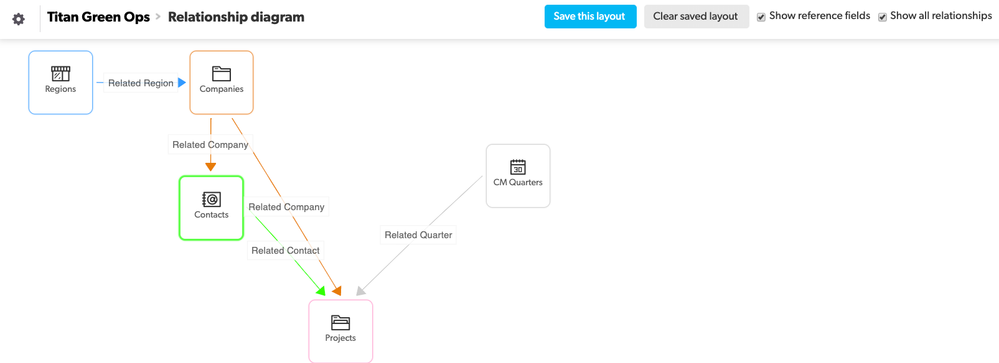Click Related Company label beside Contacts node

286,207
